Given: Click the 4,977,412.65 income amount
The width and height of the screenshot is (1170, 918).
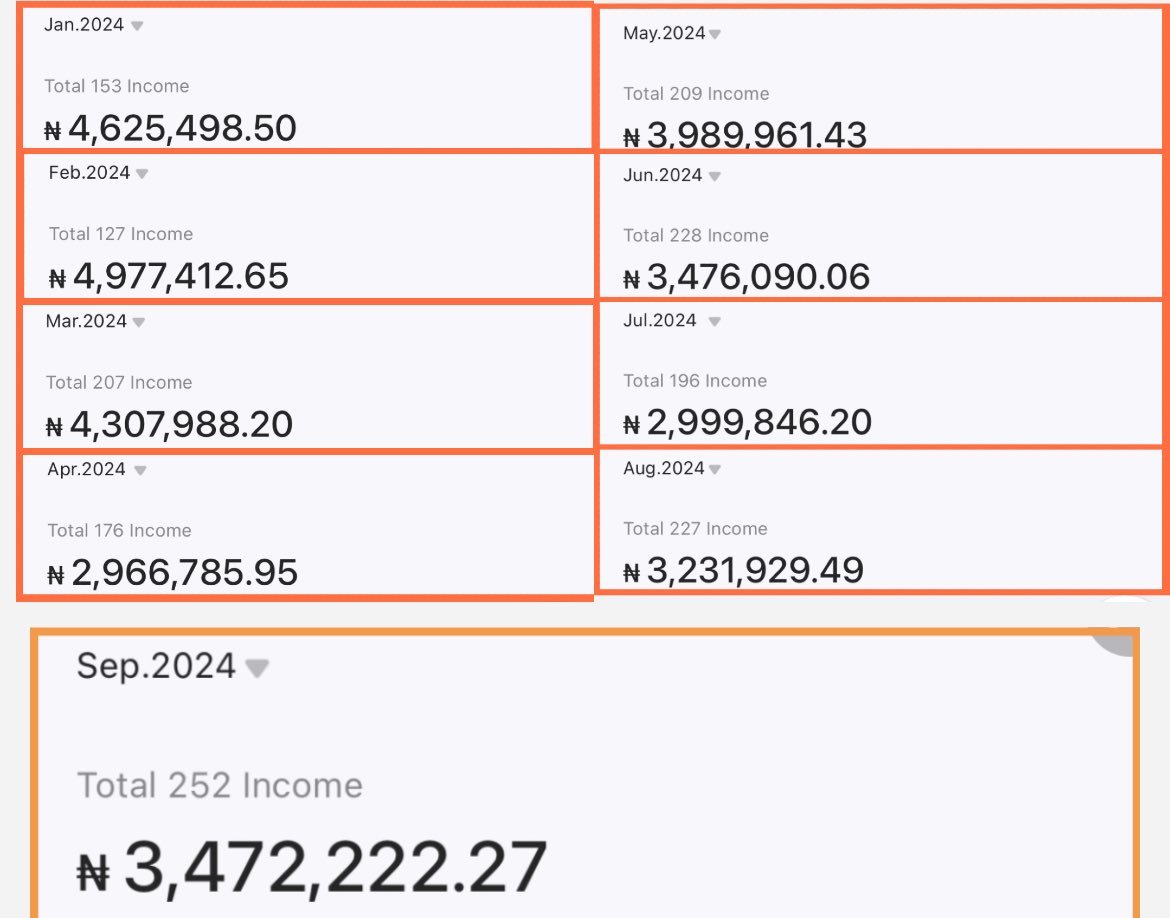Looking at the screenshot, I should point(180,276).
